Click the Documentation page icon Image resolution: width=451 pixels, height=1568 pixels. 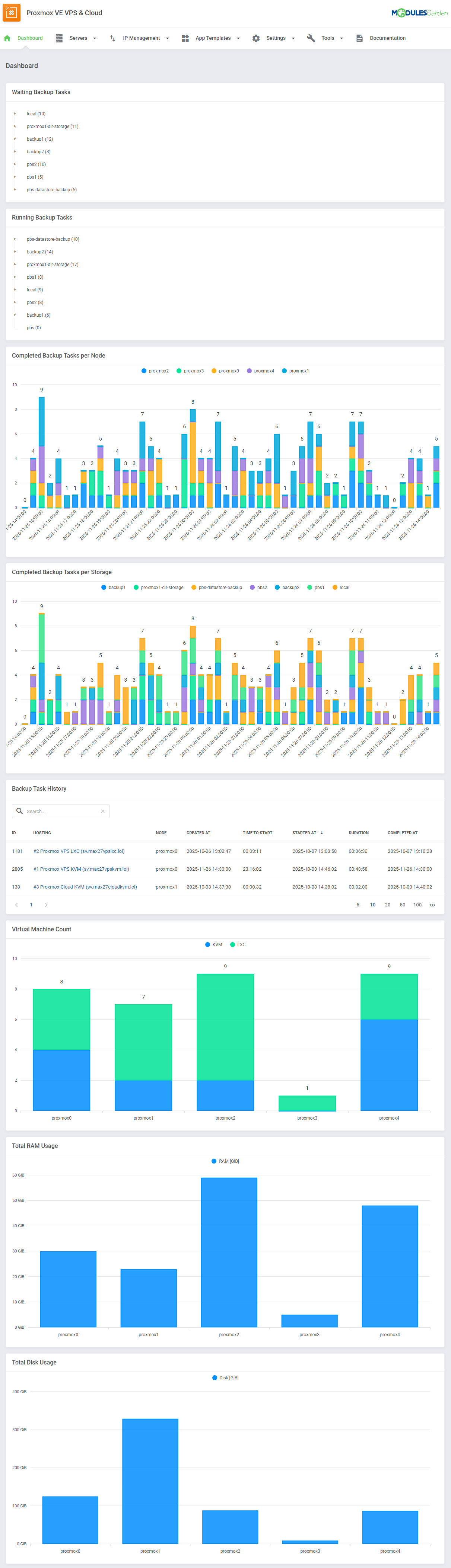(360, 38)
